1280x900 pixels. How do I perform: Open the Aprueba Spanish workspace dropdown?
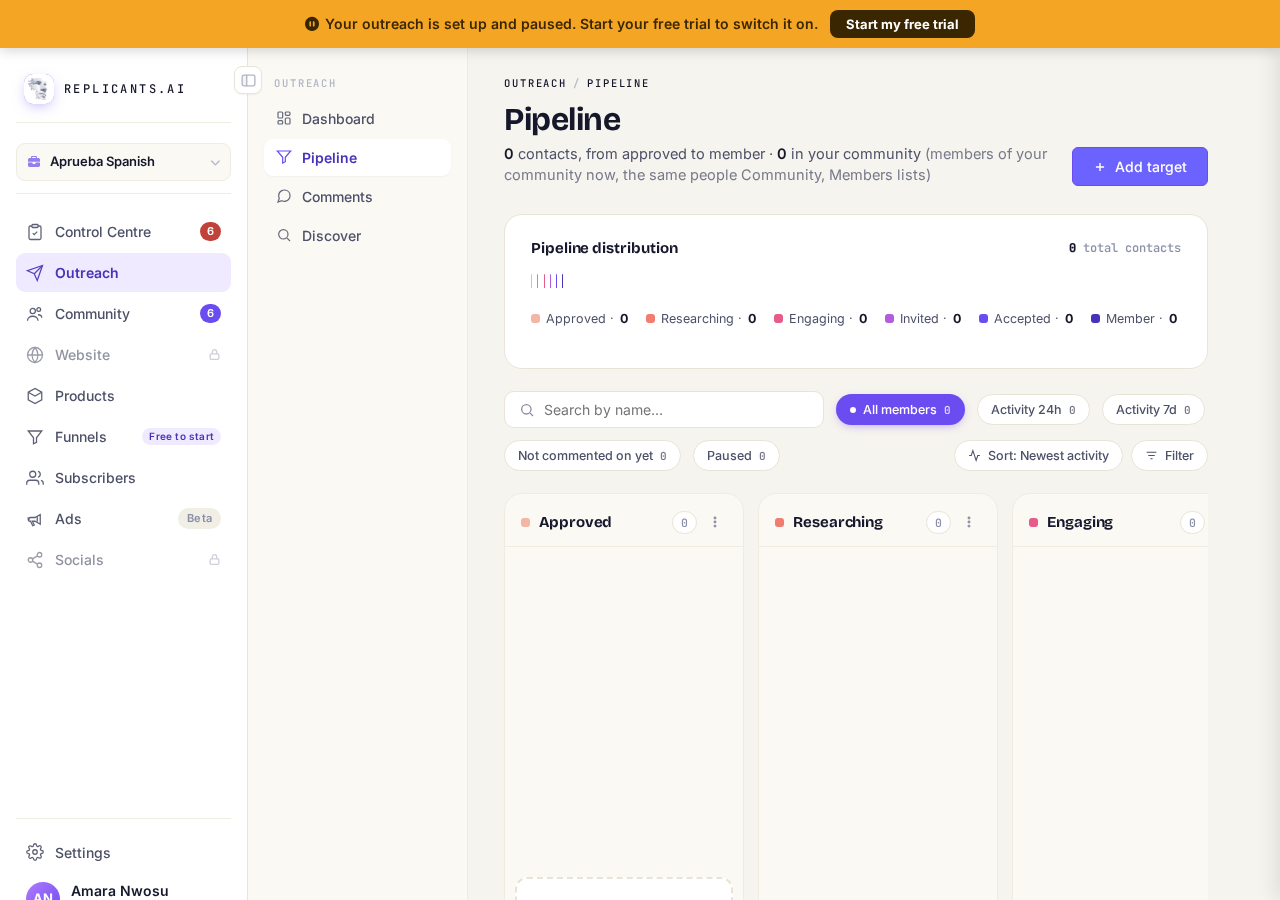click(123, 162)
